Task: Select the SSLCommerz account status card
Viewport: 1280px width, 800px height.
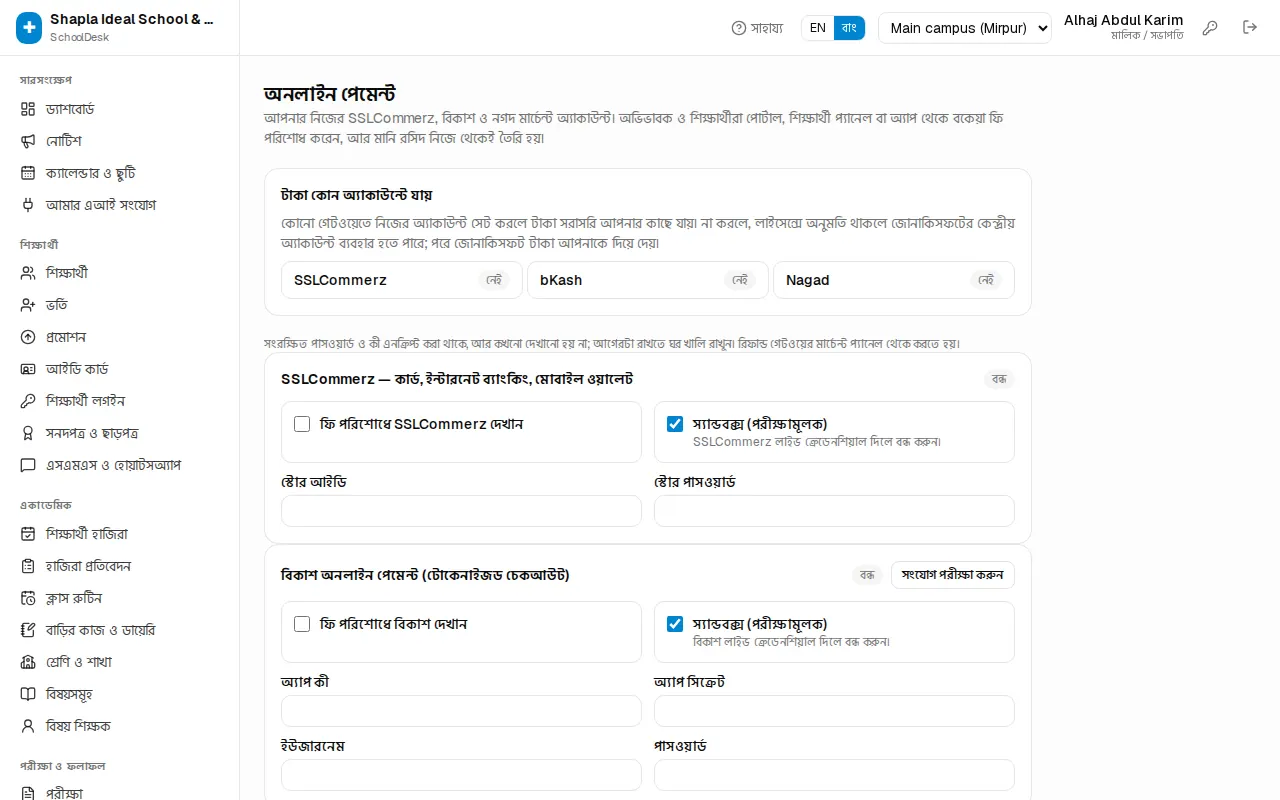Action: pos(402,280)
